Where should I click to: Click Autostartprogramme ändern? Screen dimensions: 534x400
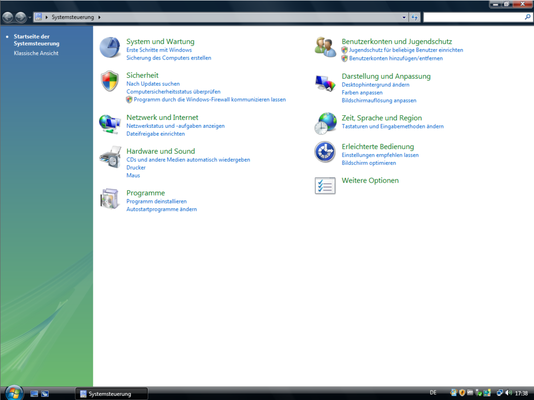tap(161, 209)
